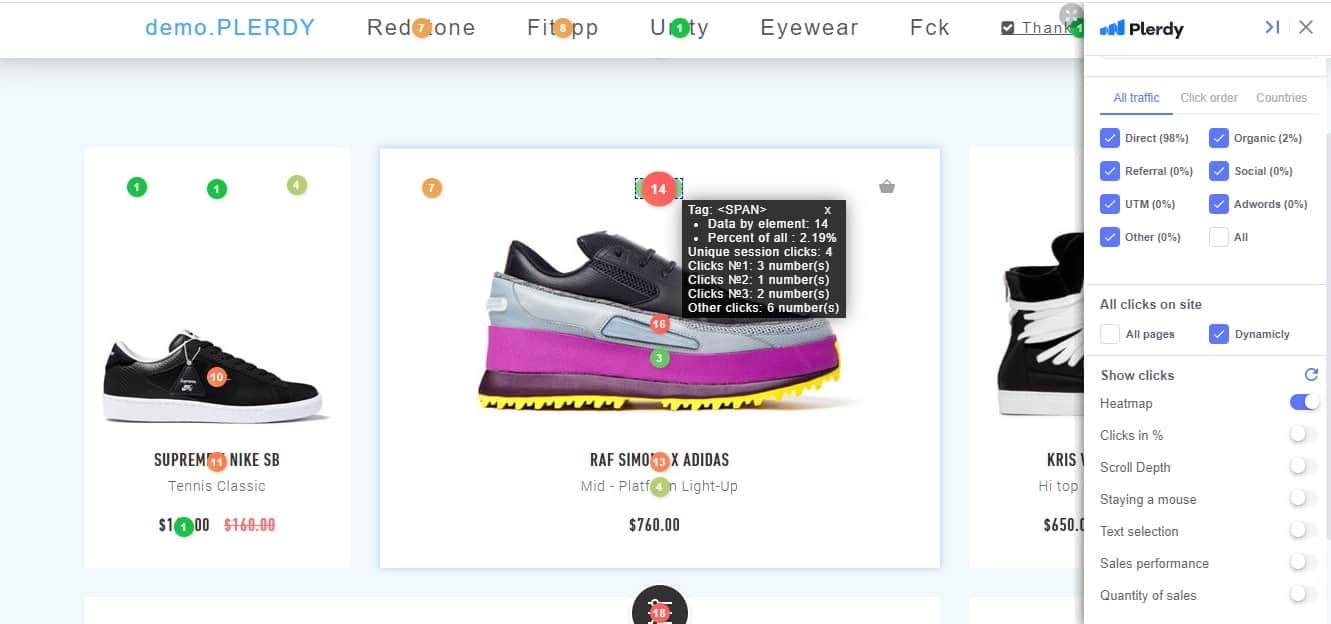Open the Eyewear menu link
Viewport: 1331px width, 624px height.
[x=809, y=28]
